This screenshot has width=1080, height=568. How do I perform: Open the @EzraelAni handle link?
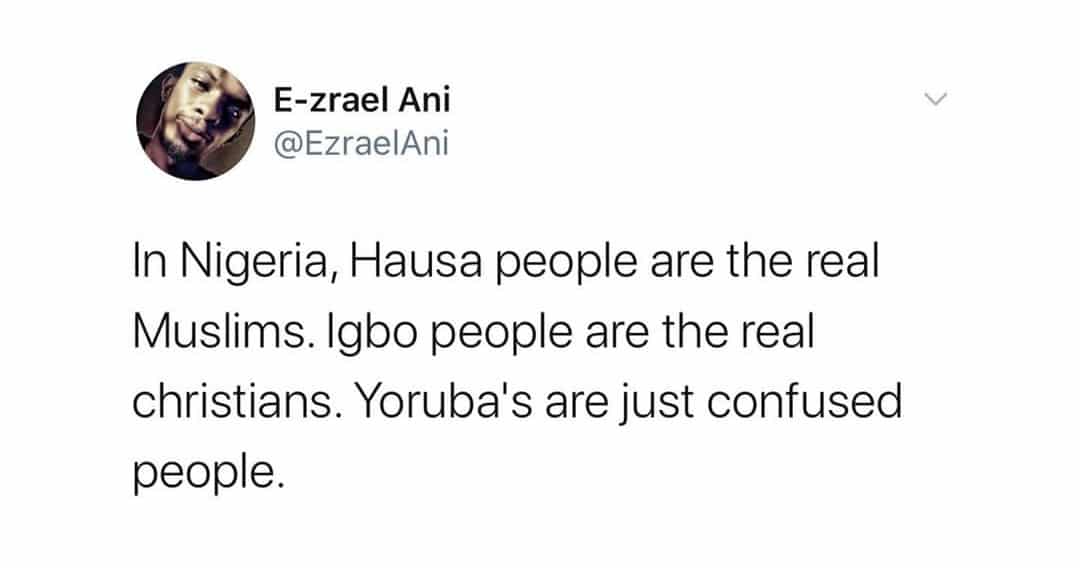(x=362, y=144)
